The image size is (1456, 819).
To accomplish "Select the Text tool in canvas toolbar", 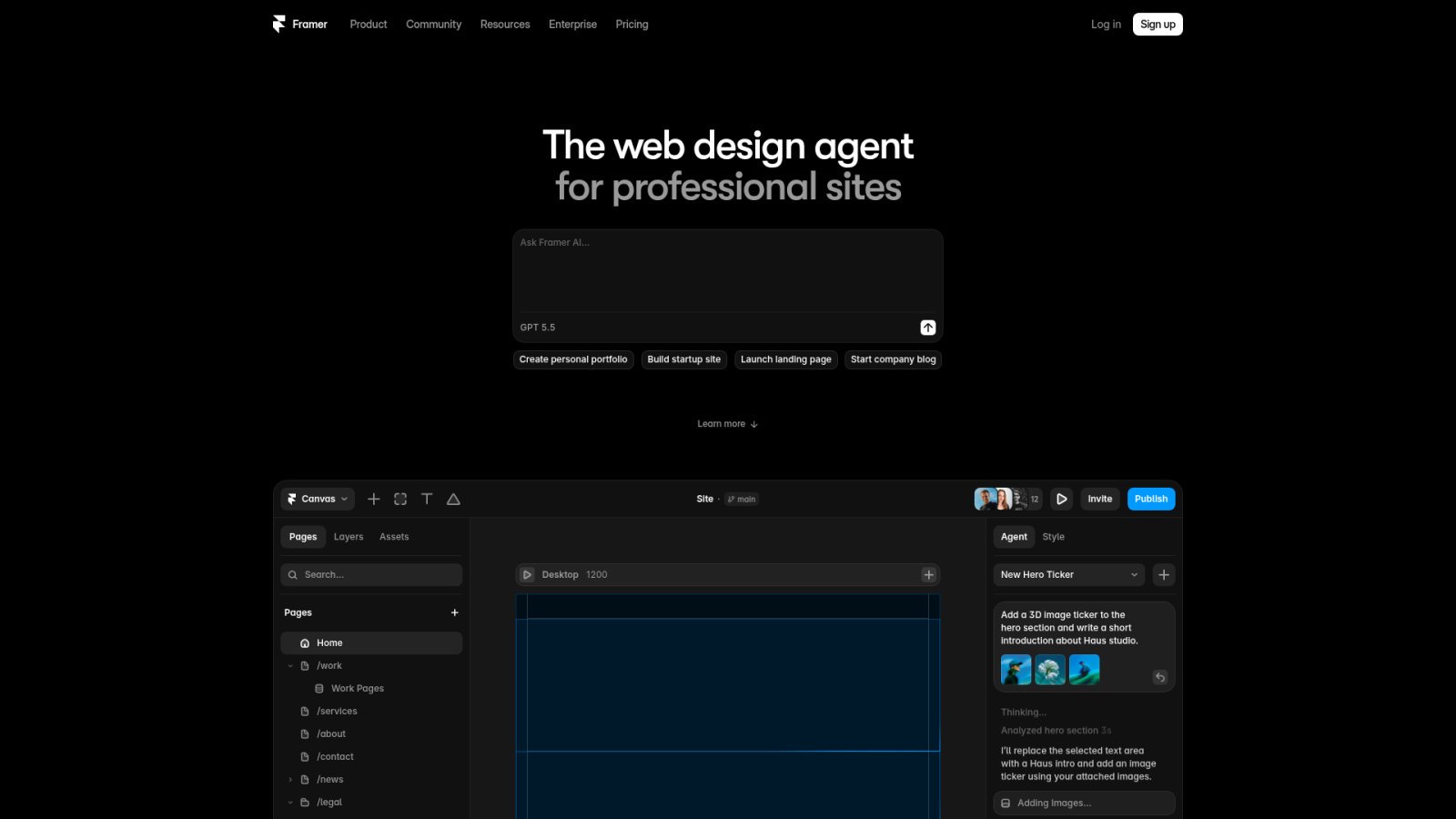I will (427, 499).
